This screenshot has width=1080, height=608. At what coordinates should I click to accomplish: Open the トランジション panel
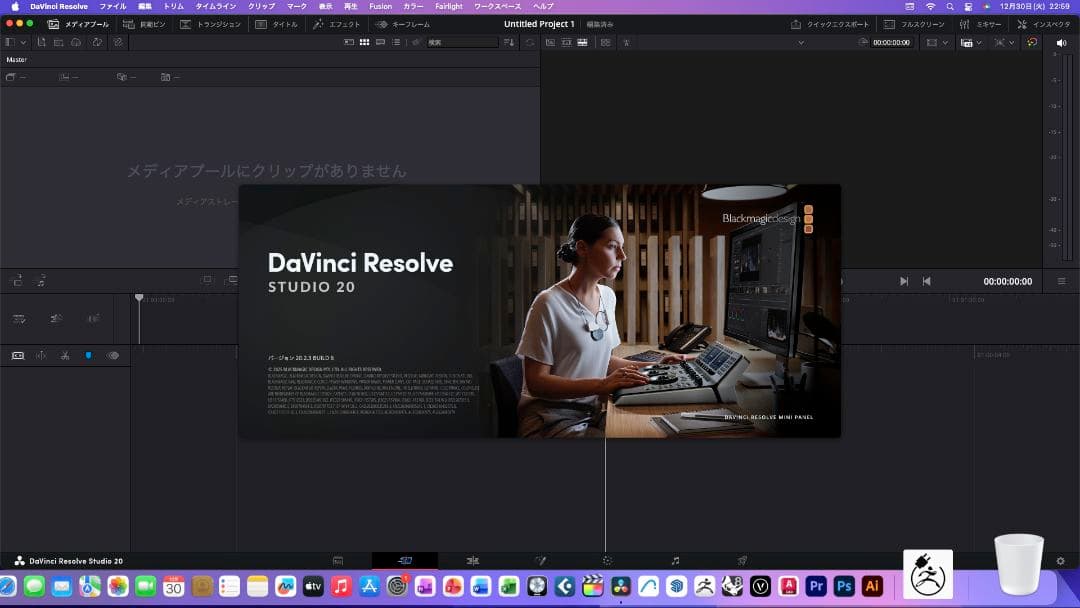210,24
